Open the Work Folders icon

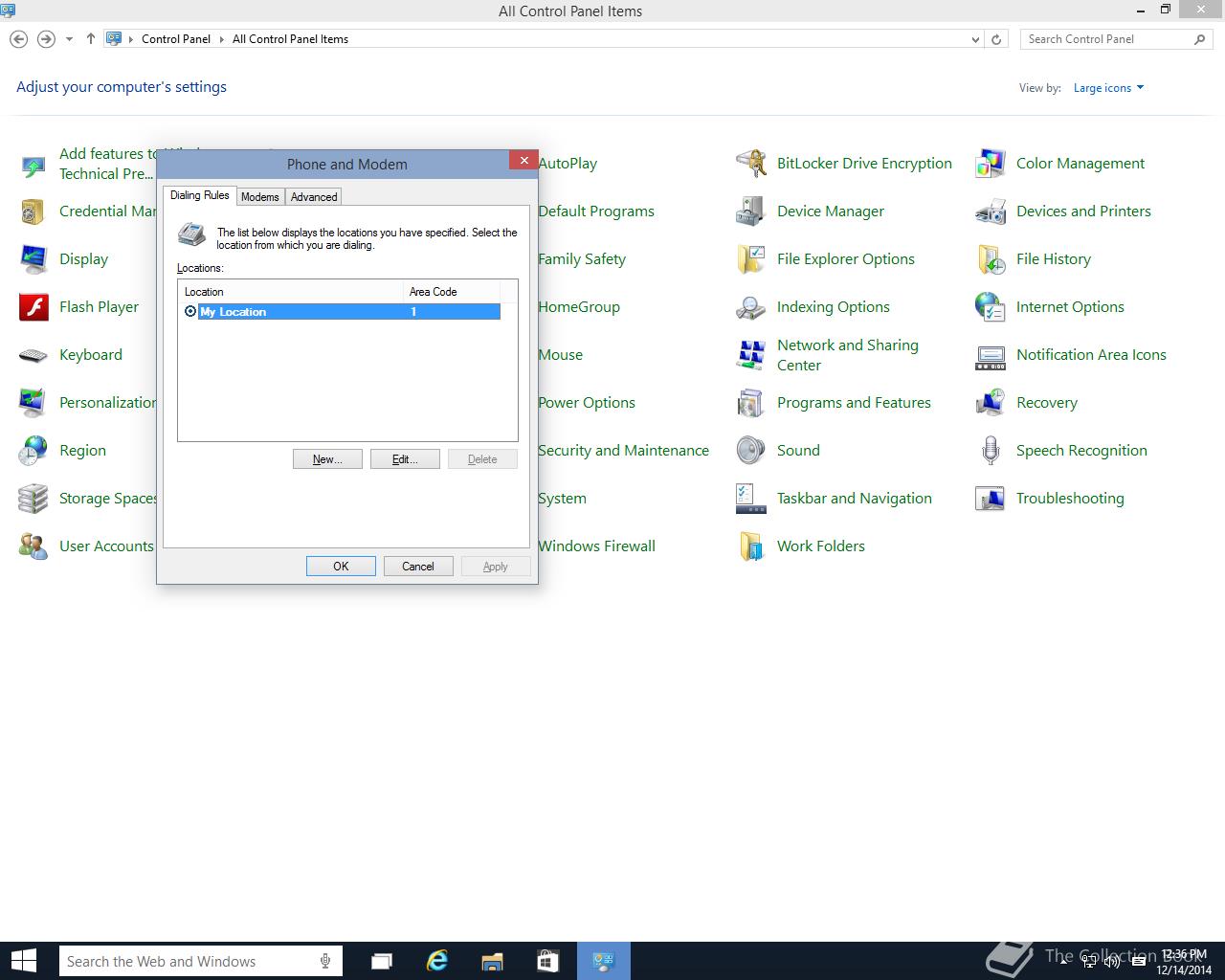coord(751,546)
